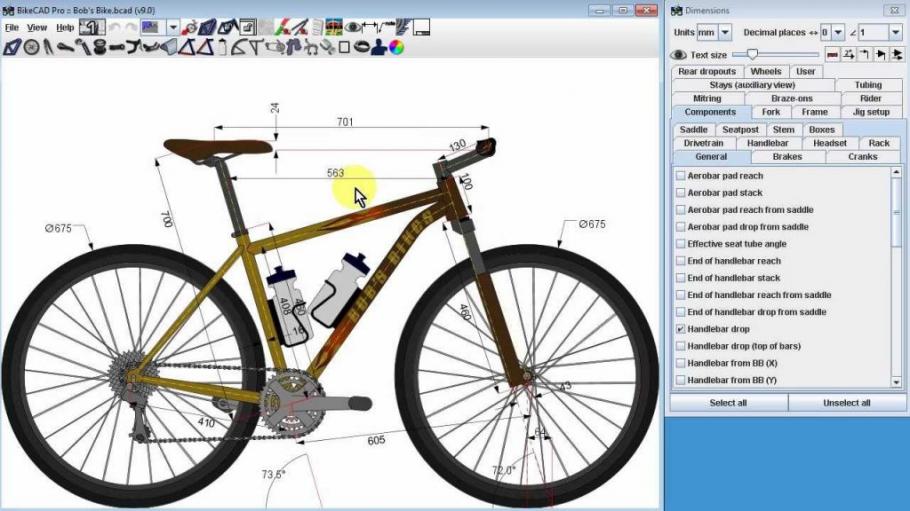The width and height of the screenshot is (910, 511).
Task: Click scrollbar down arrow in dimensions list
Action: [x=896, y=382]
